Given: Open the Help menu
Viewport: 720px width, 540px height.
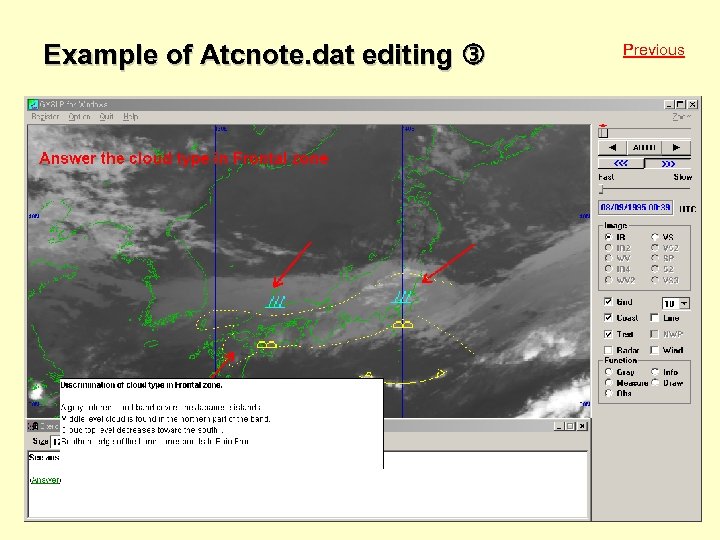Looking at the screenshot, I should pyautogui.click(x=130, y=117).
